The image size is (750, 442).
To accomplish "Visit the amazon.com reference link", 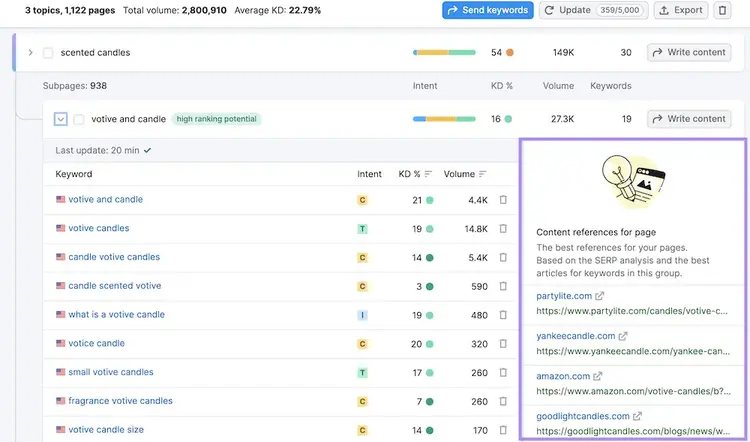I will [x=563, y=376].
